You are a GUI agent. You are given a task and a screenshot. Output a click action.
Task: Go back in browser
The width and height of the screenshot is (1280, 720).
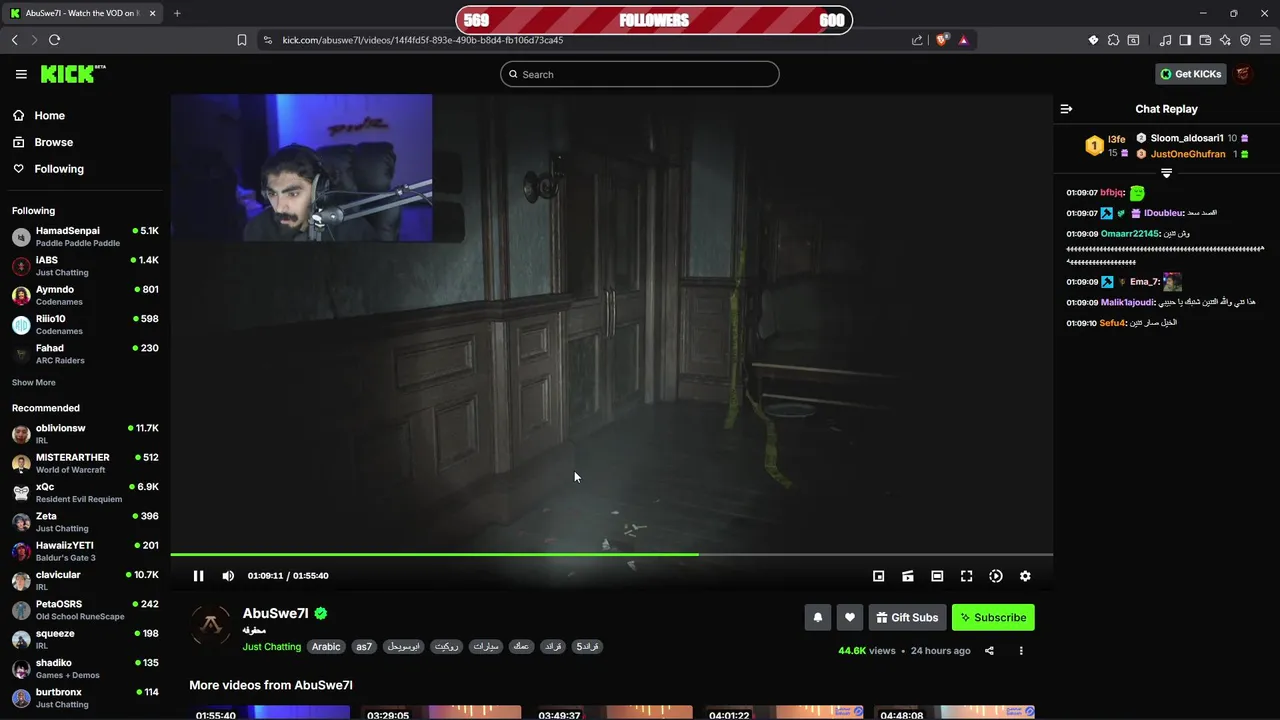[x=14, y=40]
